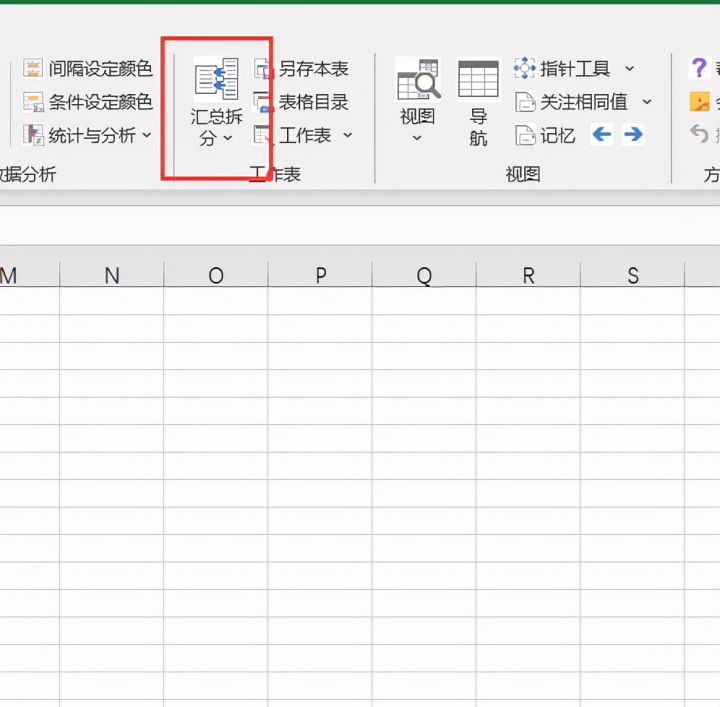Click the blue left arrow next to 记忆

(x=602, y=135)
